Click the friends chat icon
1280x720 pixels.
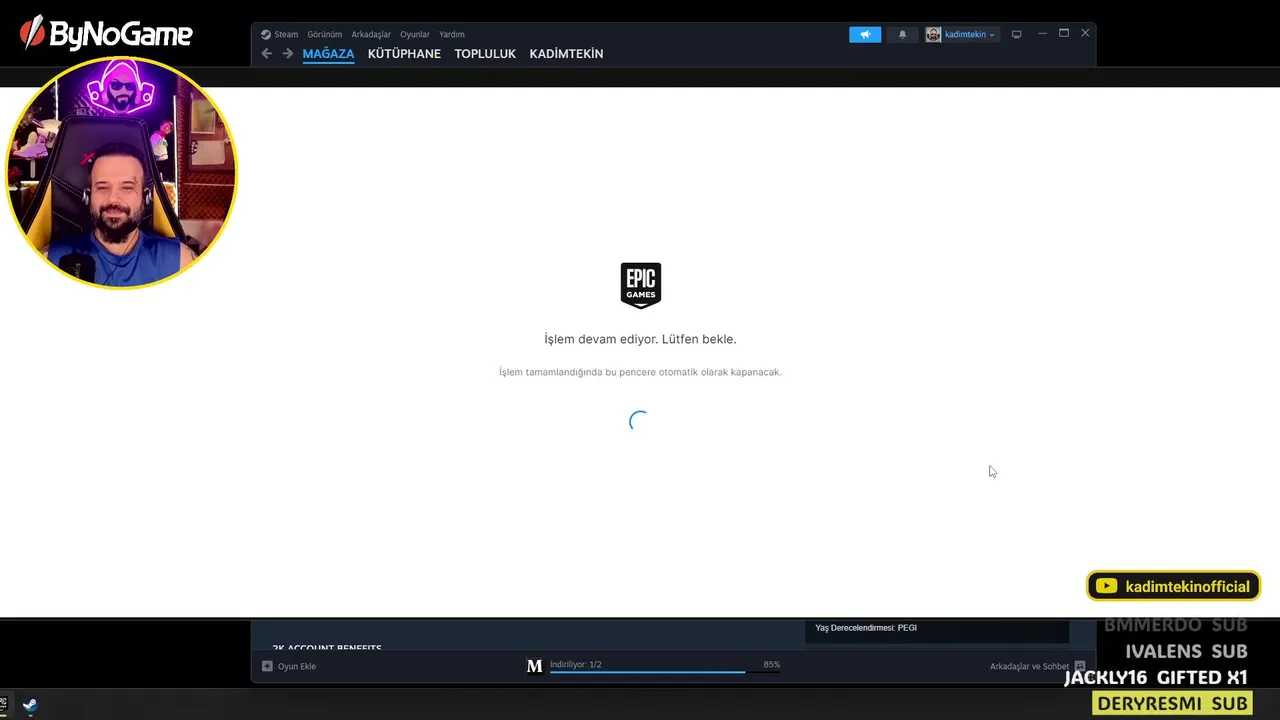[1080, 666]
